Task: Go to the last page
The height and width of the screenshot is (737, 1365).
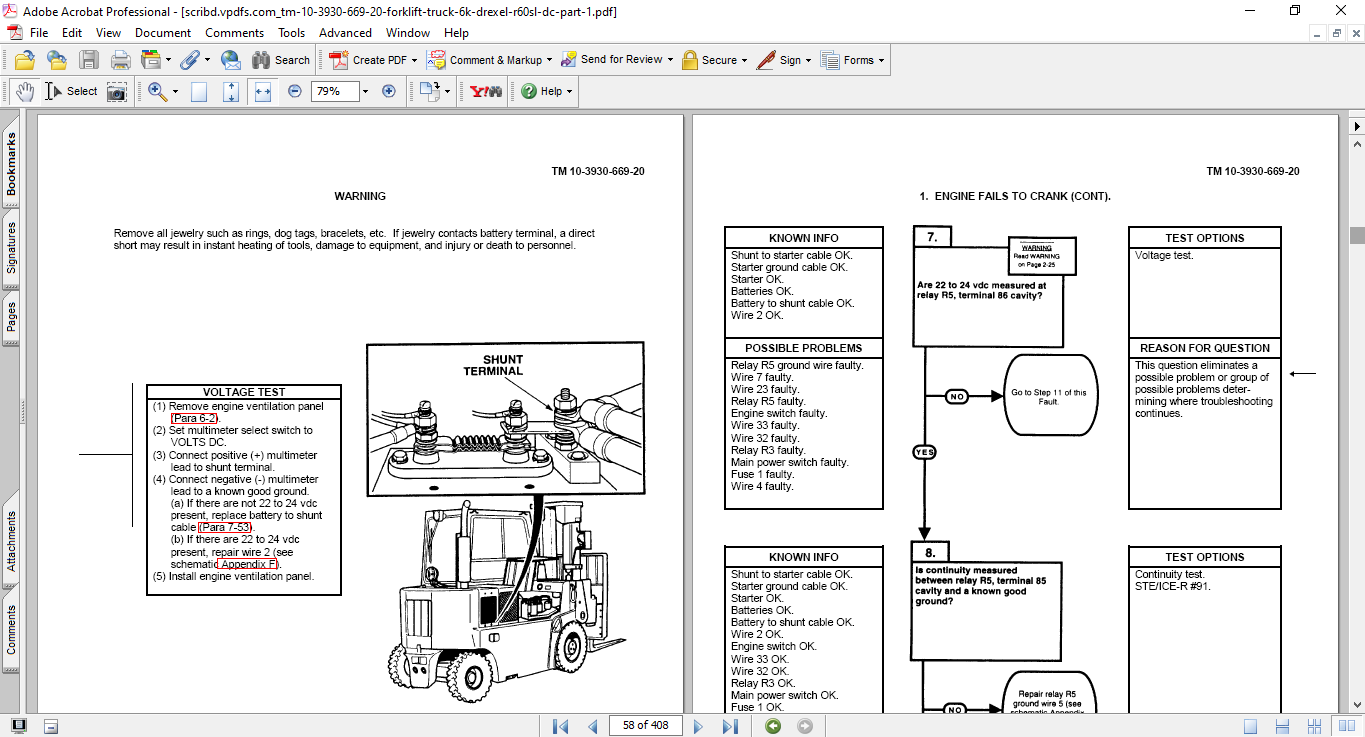Action: coord(730,726)
